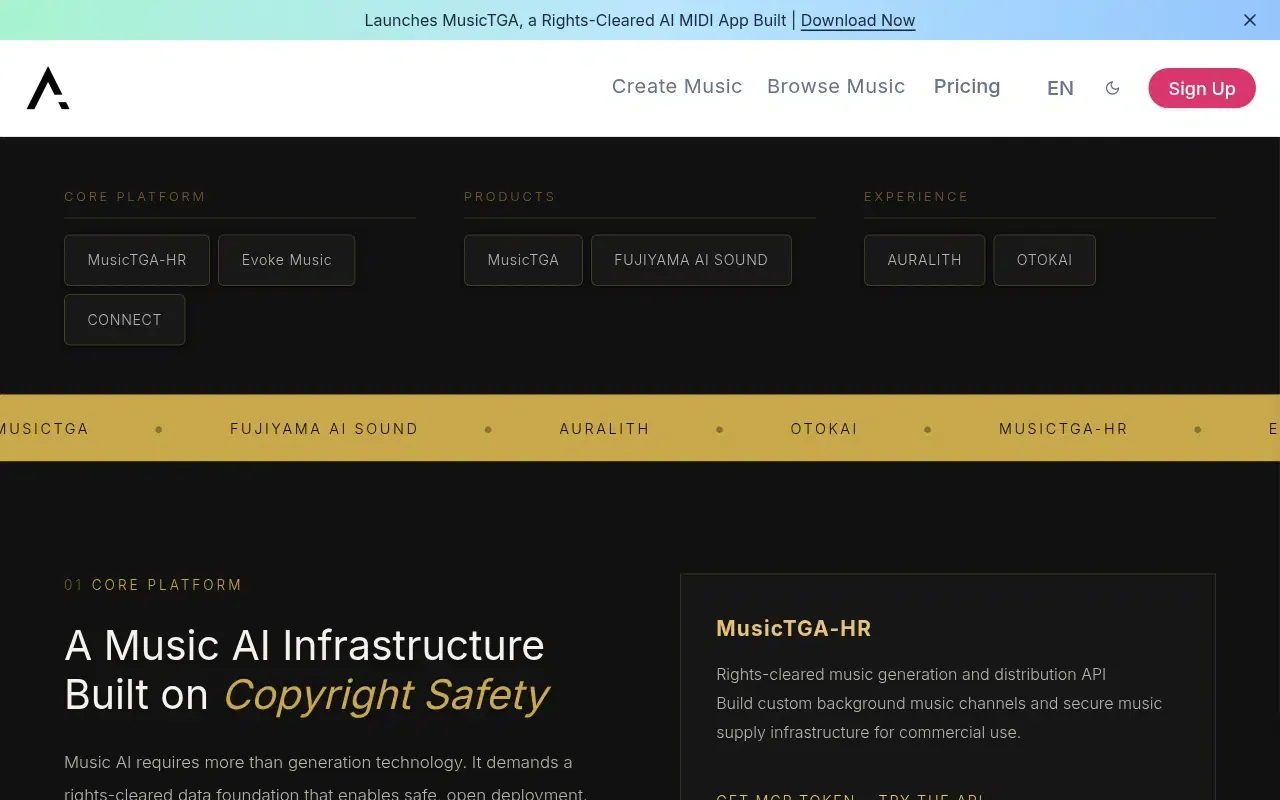Go to Browse Music
1280x800 pixels.
tap(836, 86)
